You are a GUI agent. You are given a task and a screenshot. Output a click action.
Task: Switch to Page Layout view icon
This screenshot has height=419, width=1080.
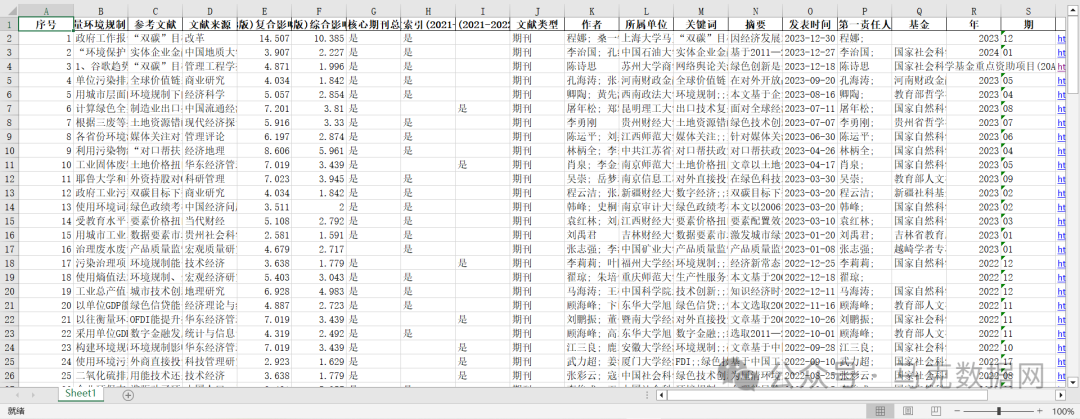pyautogui.click(x=908, y=411)
